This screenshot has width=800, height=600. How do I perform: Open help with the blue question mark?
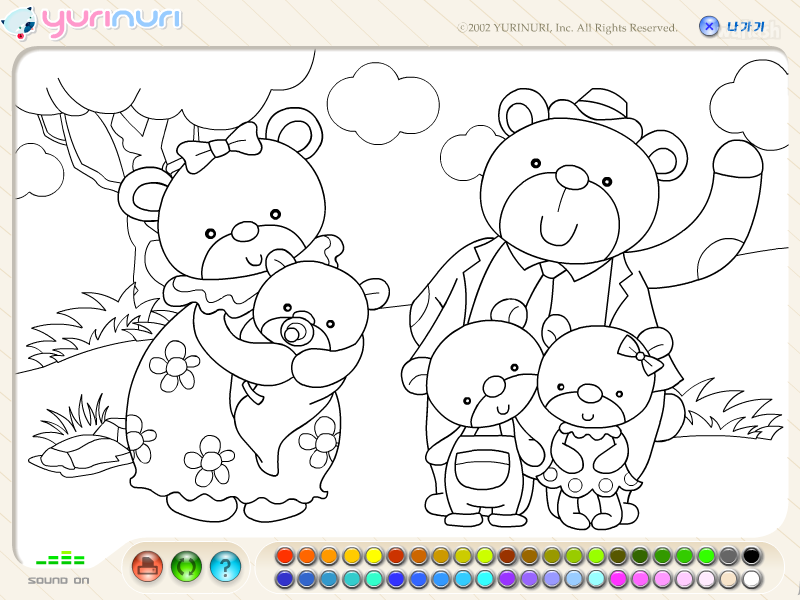[x=225, y=566]
